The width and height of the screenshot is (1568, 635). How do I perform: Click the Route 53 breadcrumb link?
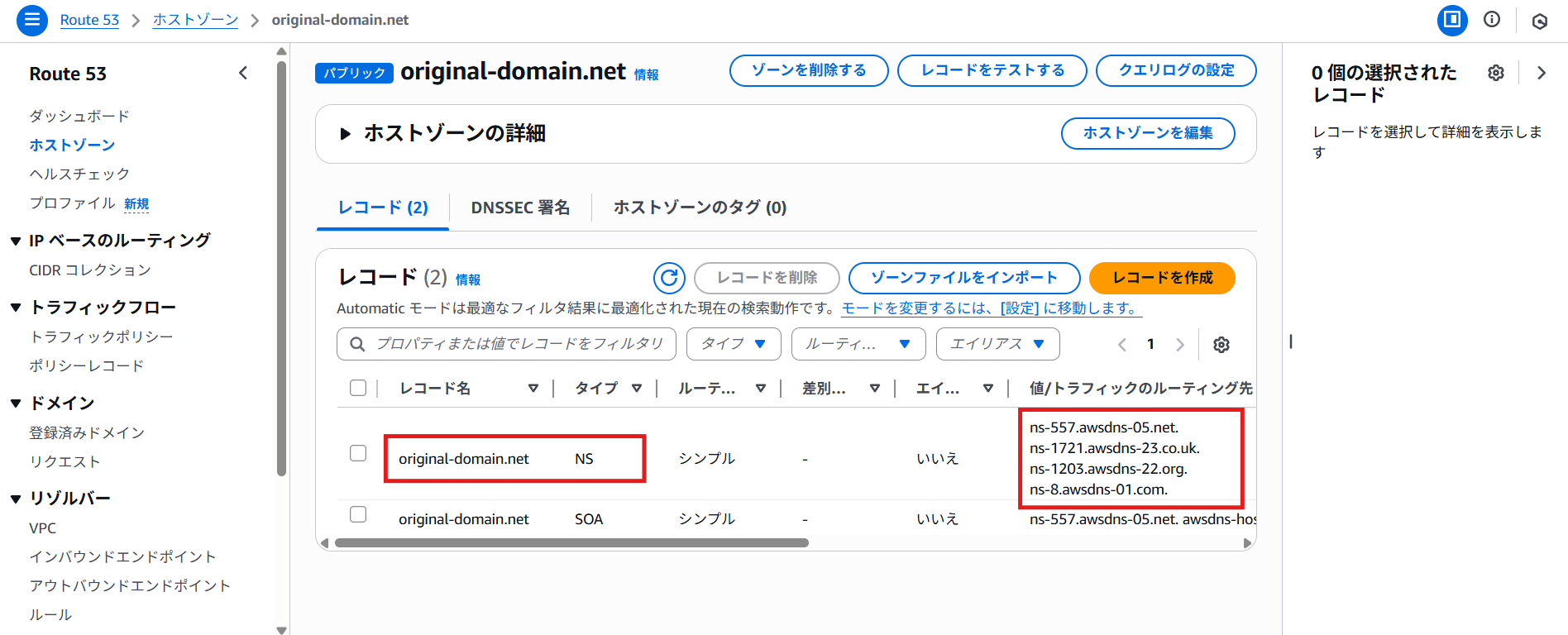tap(89, 20)
